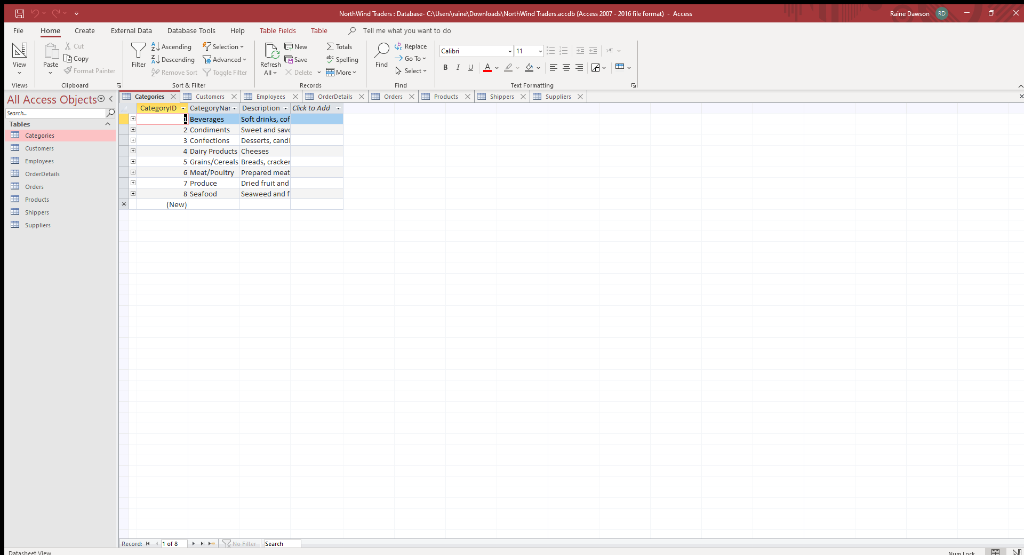Close the Employees document tab
The height and width of the screenshot is (555, 1024).
[295, 97]
